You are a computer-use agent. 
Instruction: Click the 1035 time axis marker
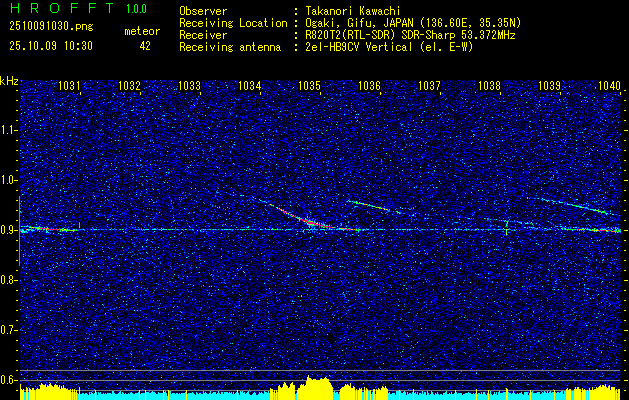309,85
